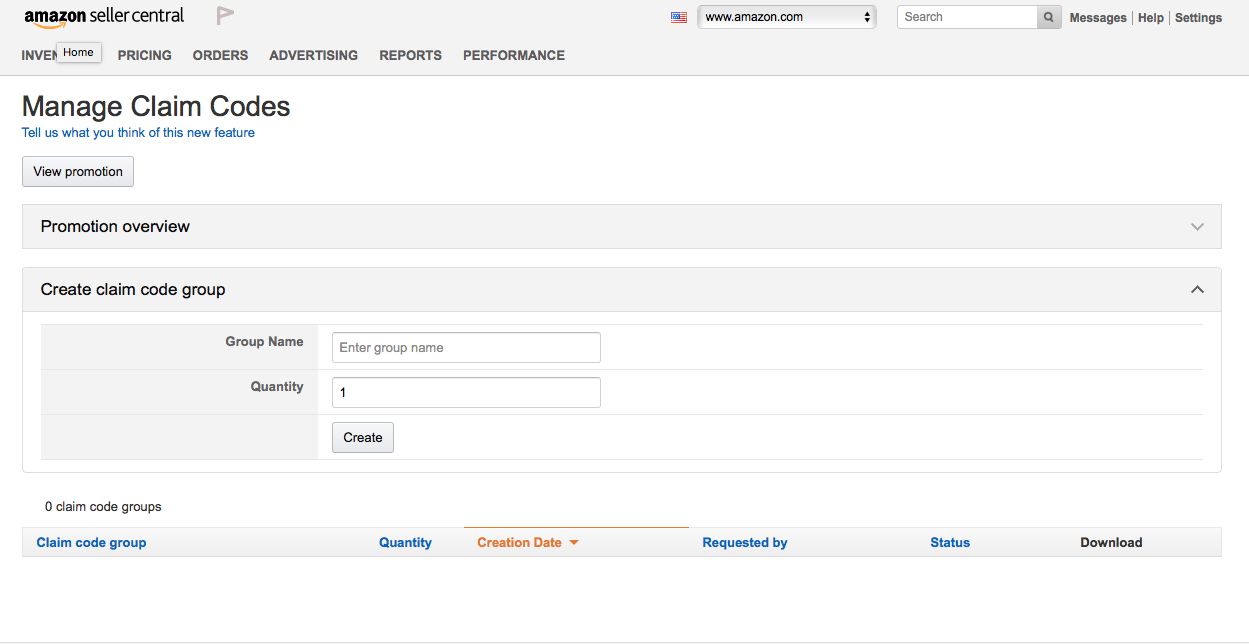
Task: Click the Quantity input field
Action: pyautogui.click(x=466, y=393)
